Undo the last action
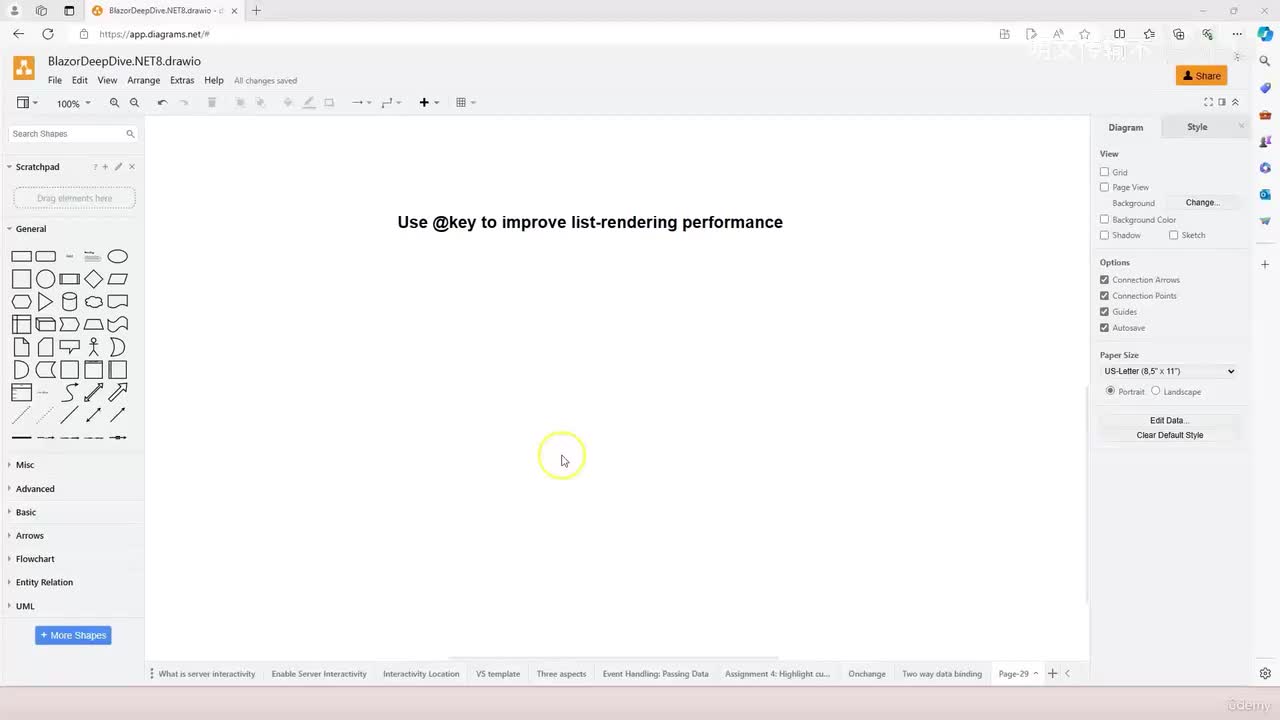This screenshot has width=1280, height=720. pos(162,102)
